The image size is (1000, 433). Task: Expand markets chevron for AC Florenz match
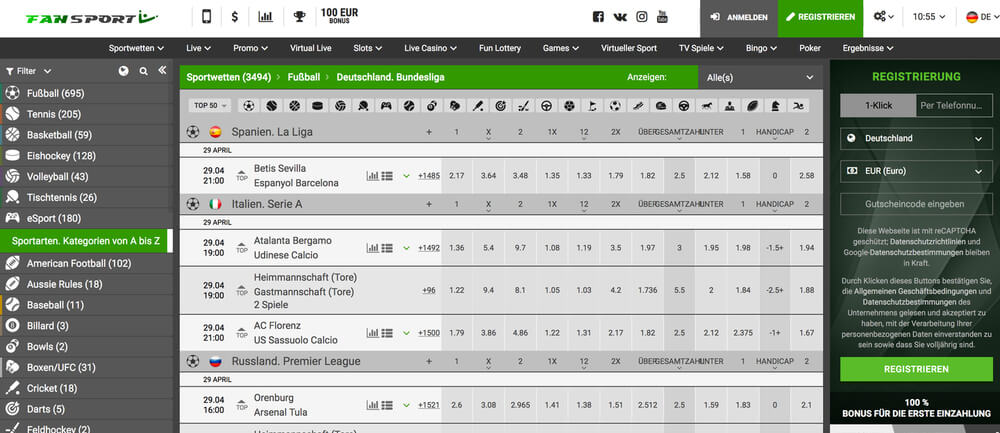(406, 333)
